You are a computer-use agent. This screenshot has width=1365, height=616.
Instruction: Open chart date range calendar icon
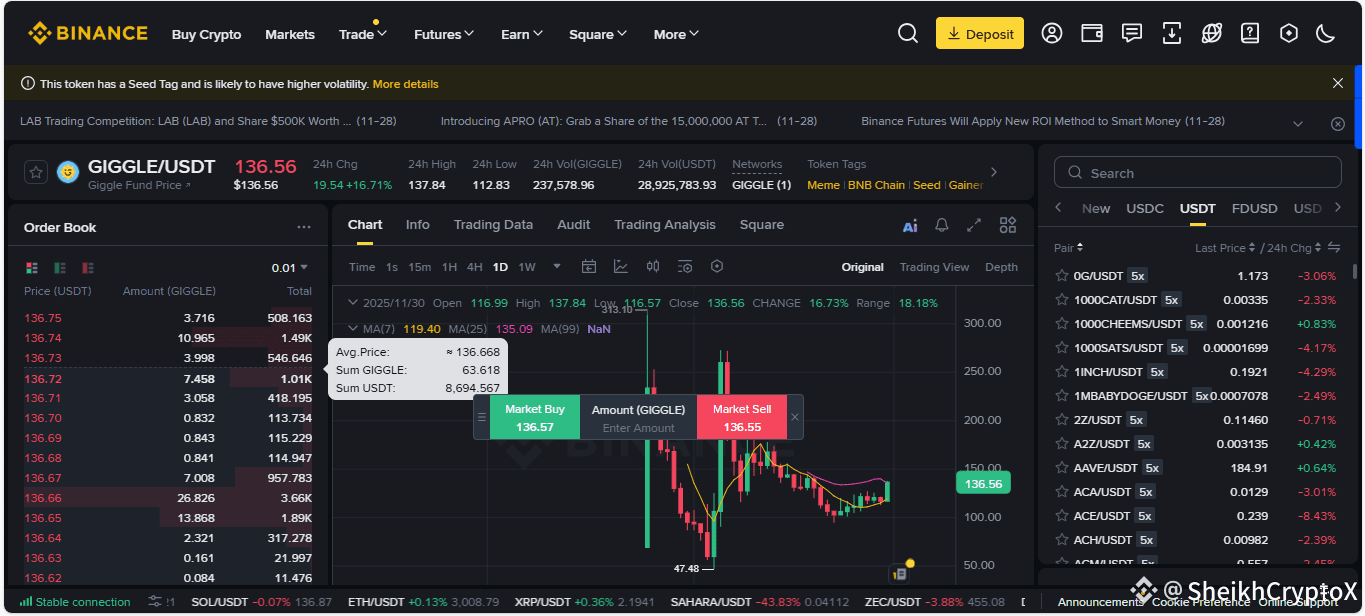click(589, 266)
